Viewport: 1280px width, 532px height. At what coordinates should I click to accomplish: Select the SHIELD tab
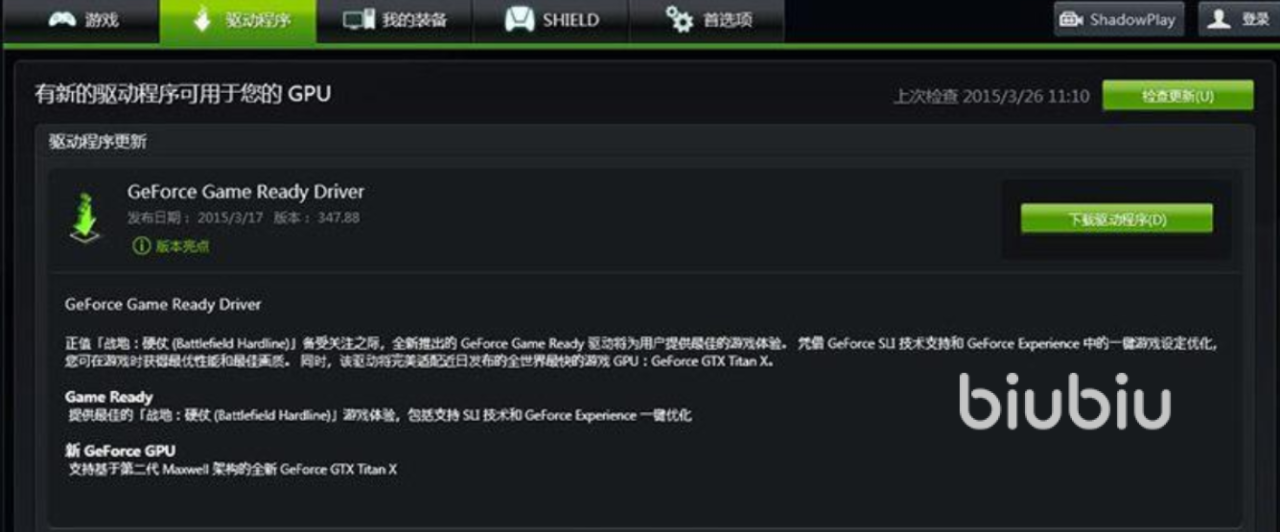click(550, 21)
